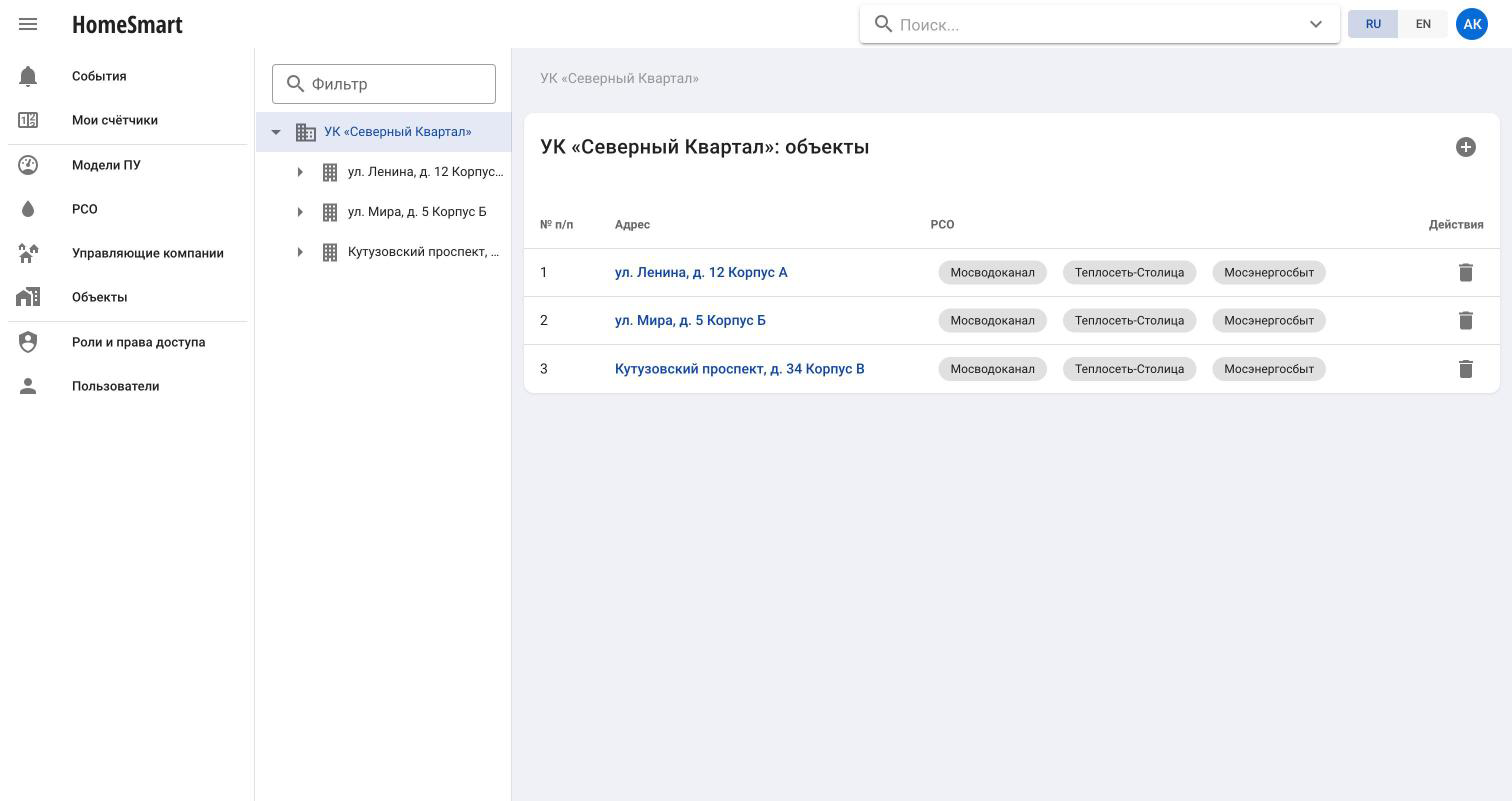Screen dimensions: 1512x801
Task: Open the AK user avatar menu
Action: coord(1472,24)
